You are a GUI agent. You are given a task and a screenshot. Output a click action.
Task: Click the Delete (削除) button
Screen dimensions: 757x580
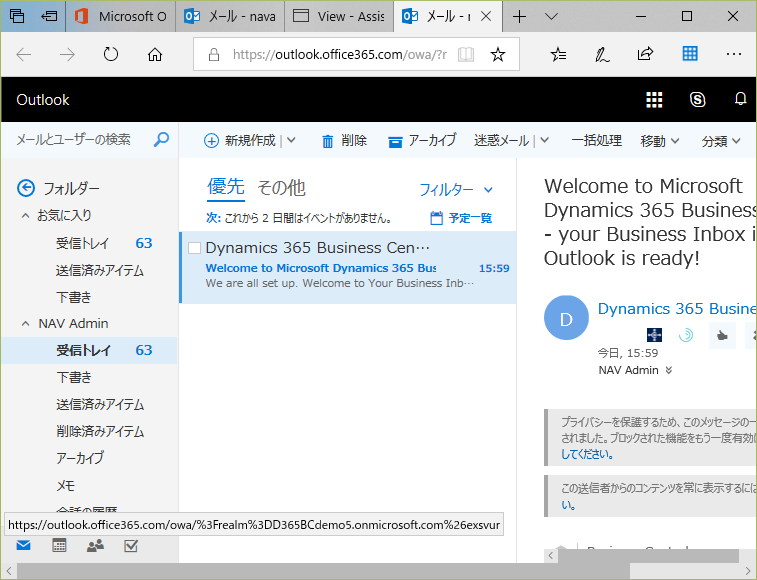[344, 141]
